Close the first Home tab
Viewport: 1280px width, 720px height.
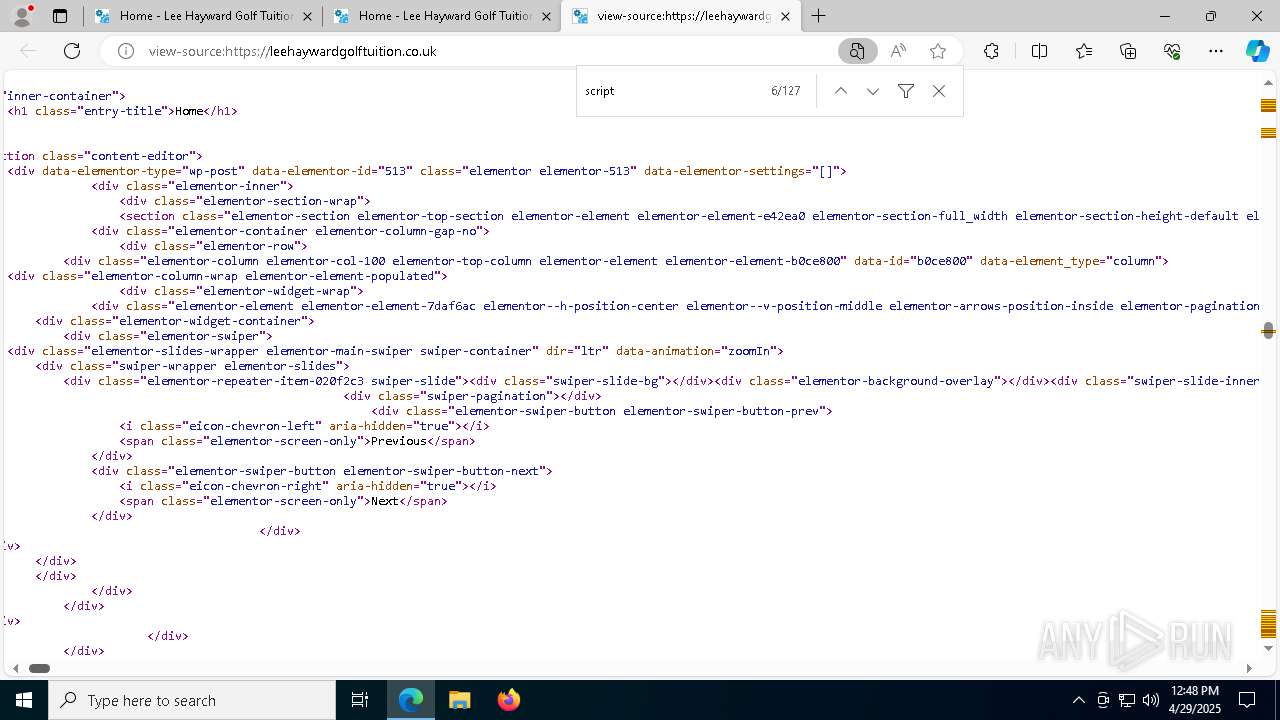pos(307,16)
